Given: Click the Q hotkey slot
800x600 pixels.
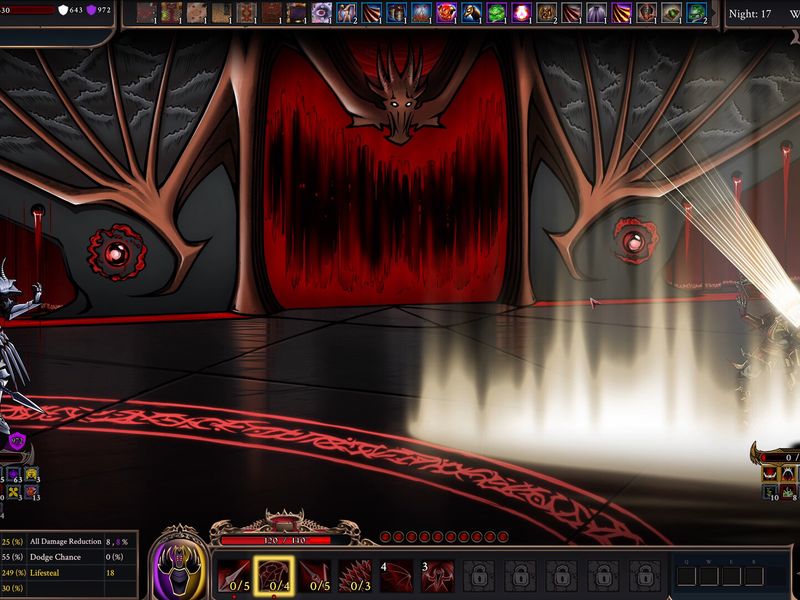Looking at the screenshot, I should (x=687, y=576).
